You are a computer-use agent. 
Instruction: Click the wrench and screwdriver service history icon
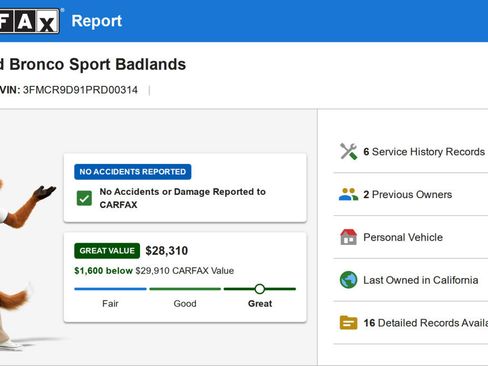click(x=348, y=152)
